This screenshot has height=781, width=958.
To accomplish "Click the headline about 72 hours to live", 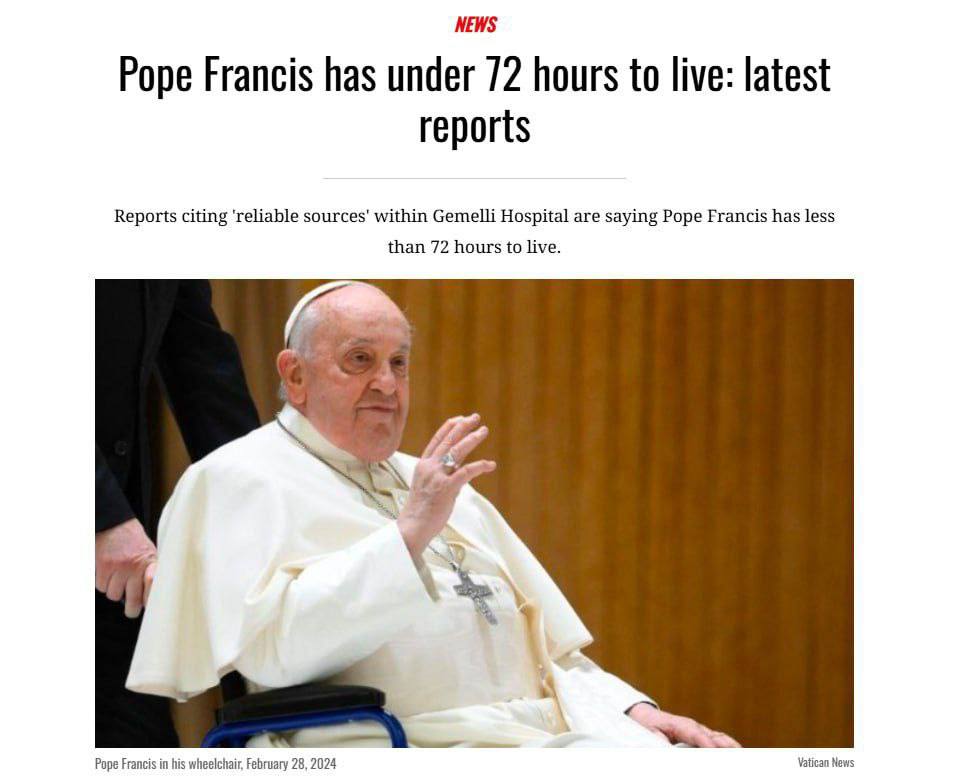I will [x=474, y=100].
